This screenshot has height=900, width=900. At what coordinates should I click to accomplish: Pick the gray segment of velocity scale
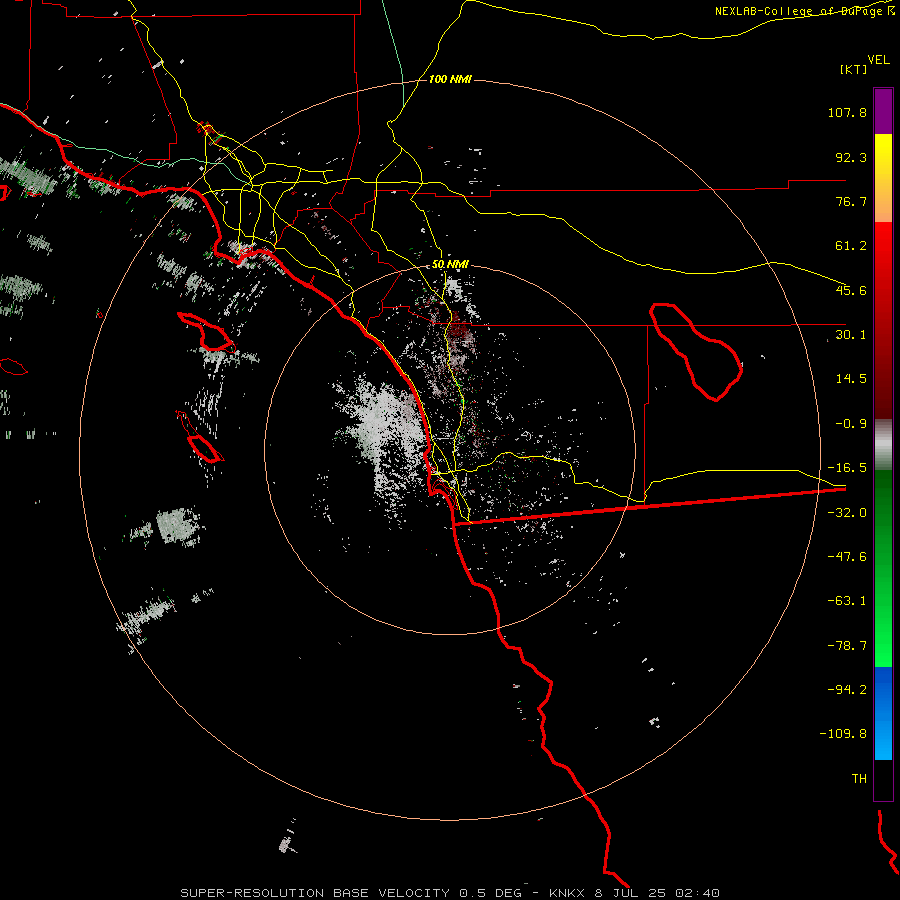tap(883, 445)
